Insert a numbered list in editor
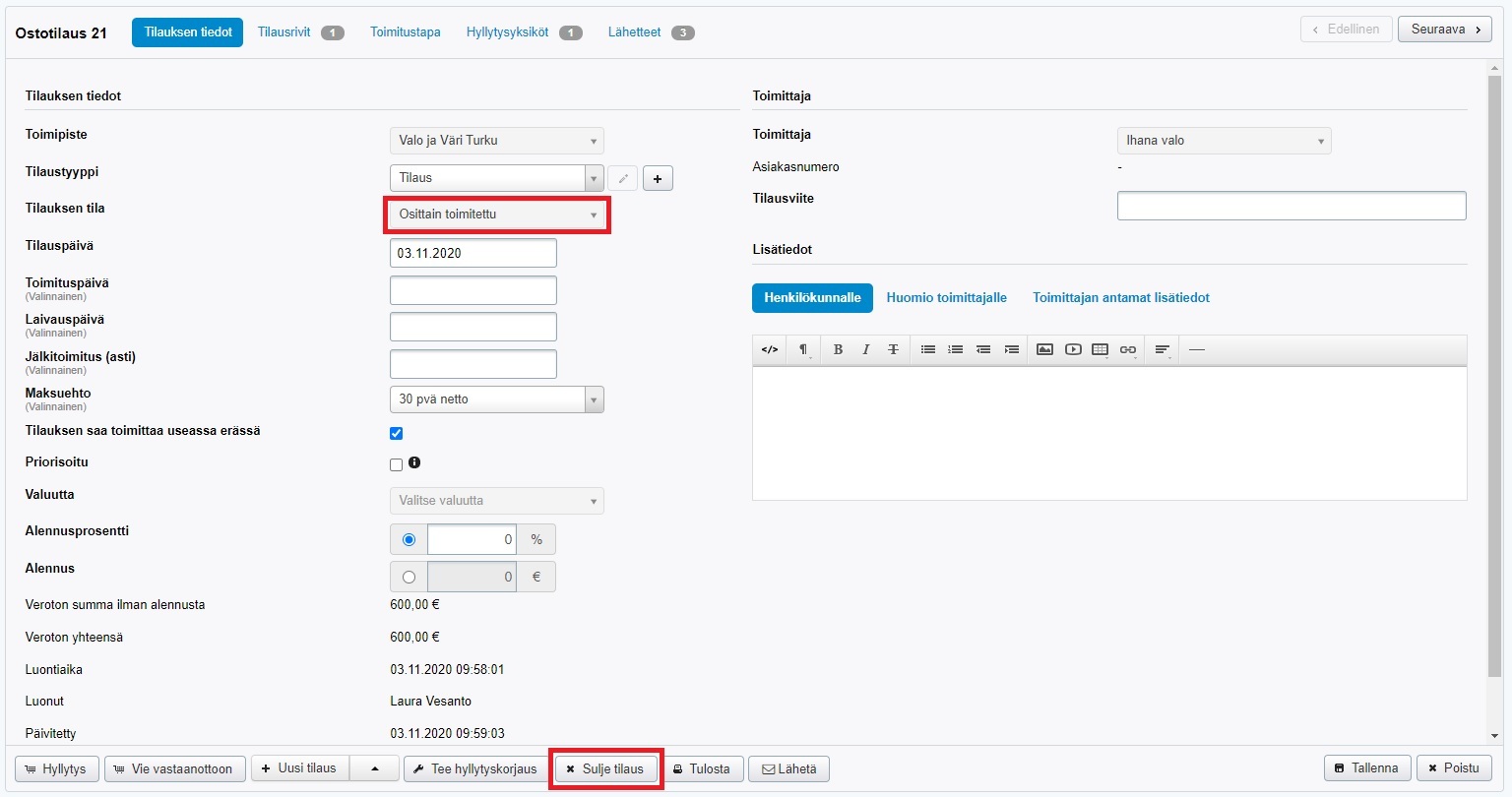Screen dimensions: 1512x797 click(955, 349)
